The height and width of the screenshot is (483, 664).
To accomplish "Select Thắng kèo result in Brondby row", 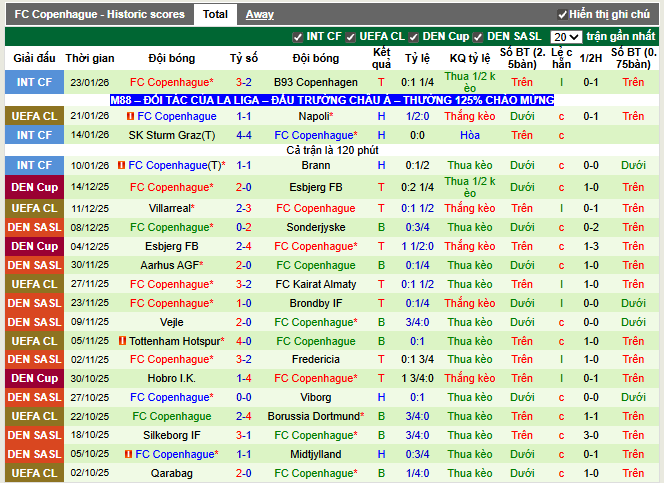I will 470,303.
